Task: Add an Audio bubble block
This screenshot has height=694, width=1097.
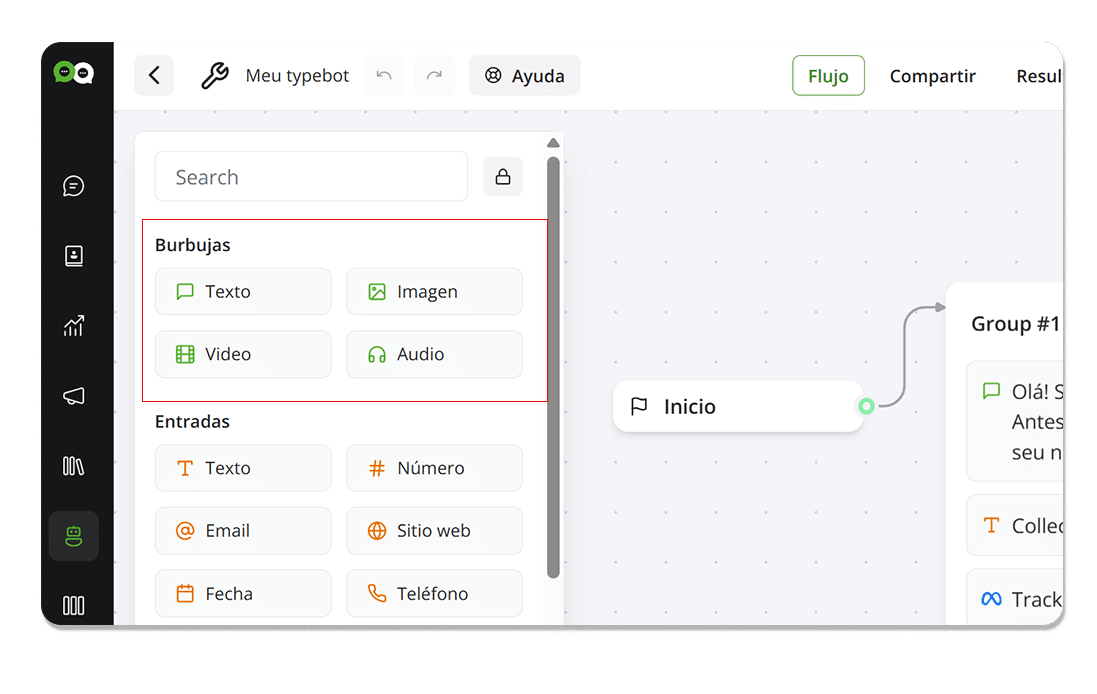Action: (434, 354)
